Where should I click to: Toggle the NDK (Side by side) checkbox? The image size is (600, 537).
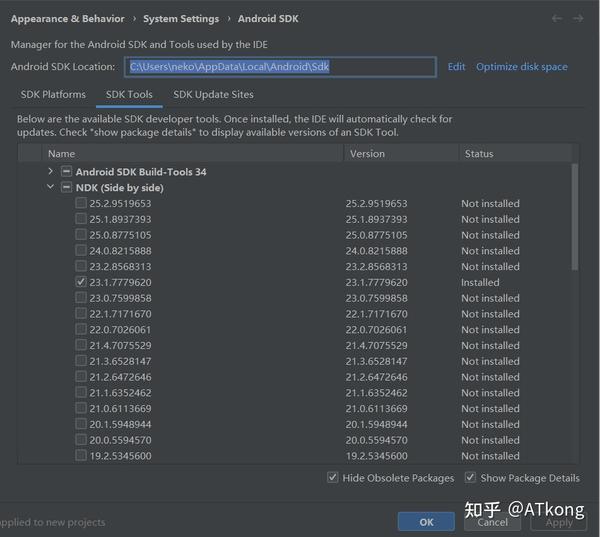(x=66, y=188)
